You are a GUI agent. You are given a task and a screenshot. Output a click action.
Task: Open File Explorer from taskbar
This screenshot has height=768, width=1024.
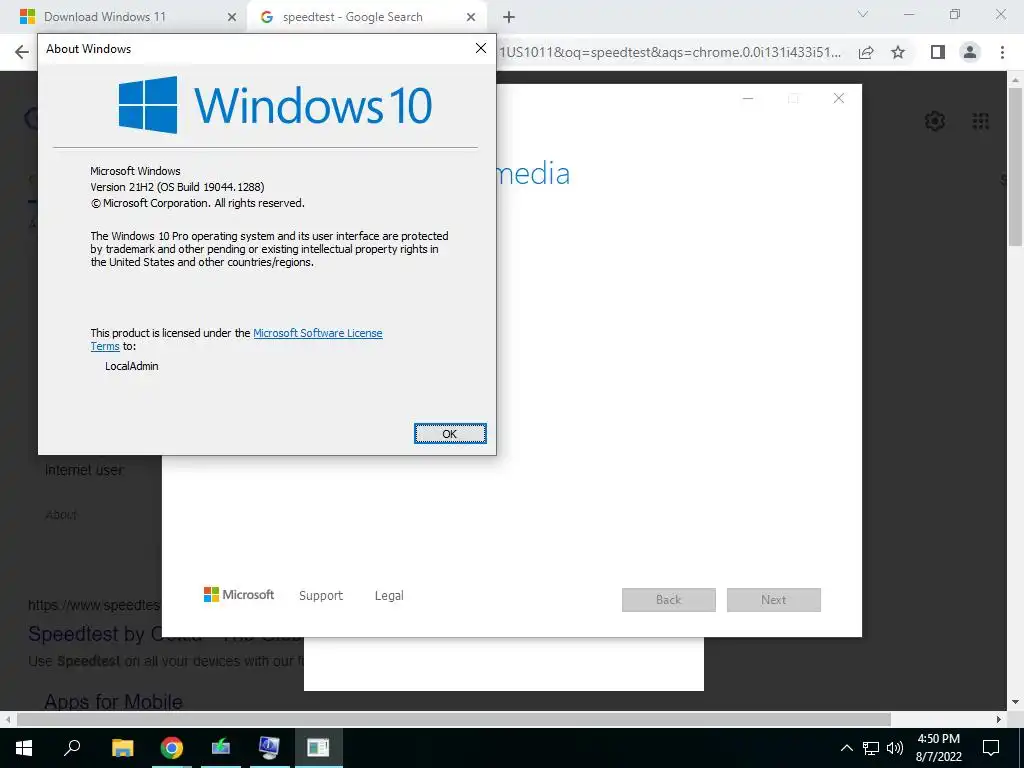(122, 748)
